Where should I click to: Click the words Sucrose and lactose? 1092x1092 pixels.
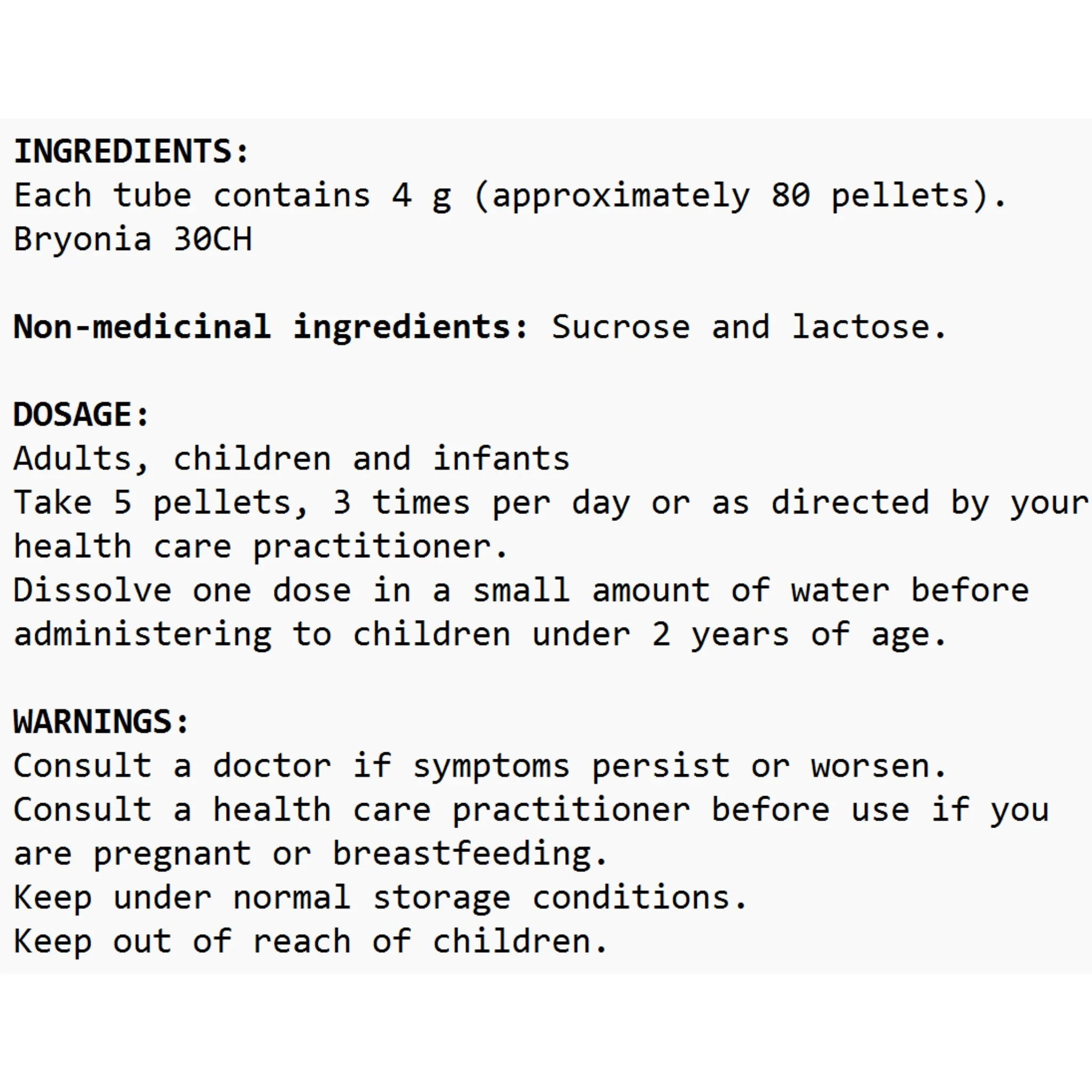749,327
